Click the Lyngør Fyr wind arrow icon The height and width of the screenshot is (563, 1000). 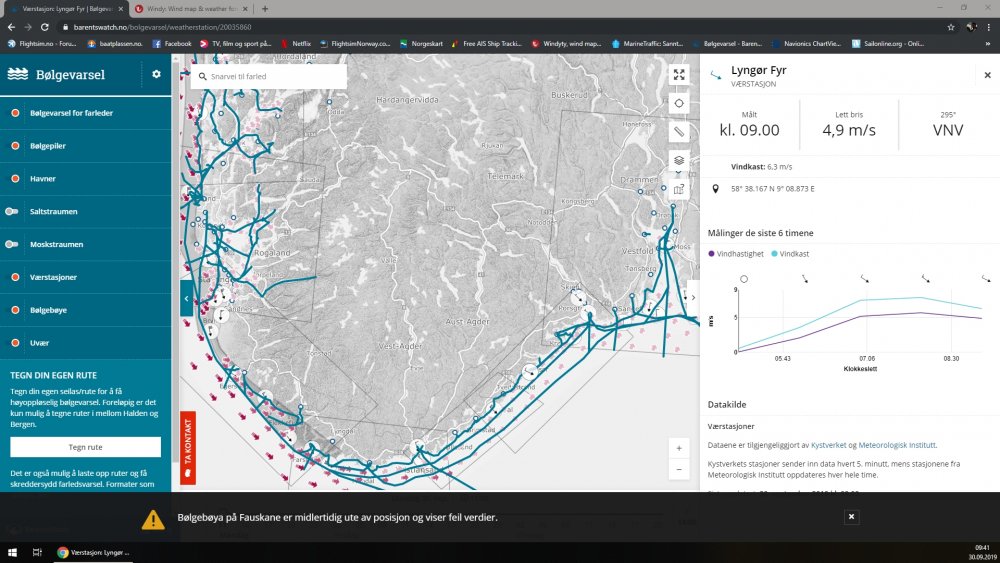pyautogui.click(x=716, y=75)
